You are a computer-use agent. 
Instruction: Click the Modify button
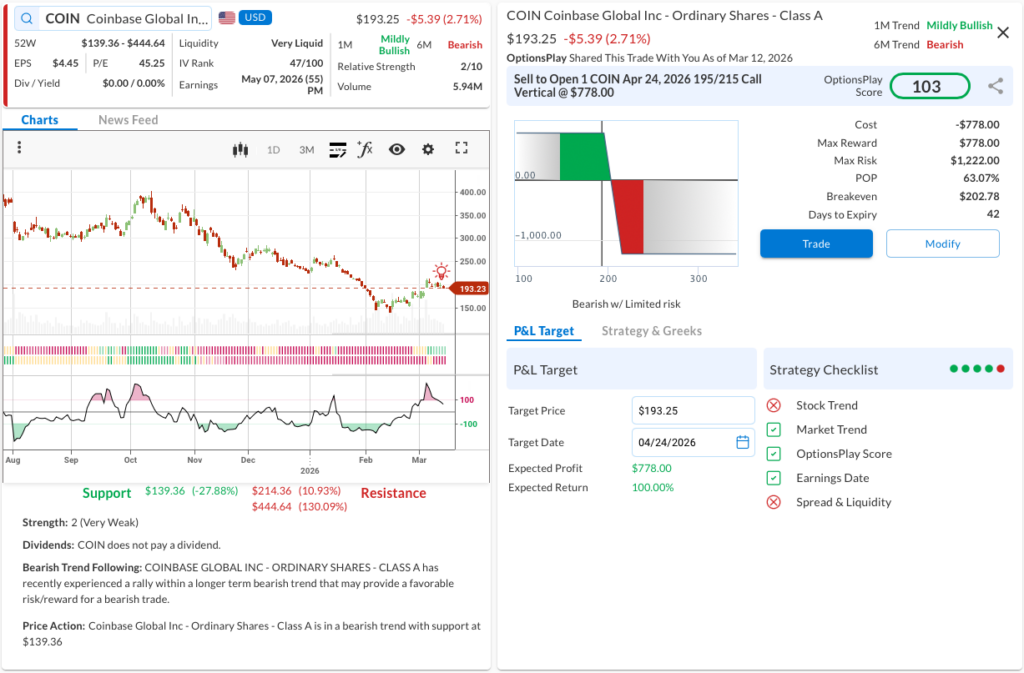(x=942, y=244)
